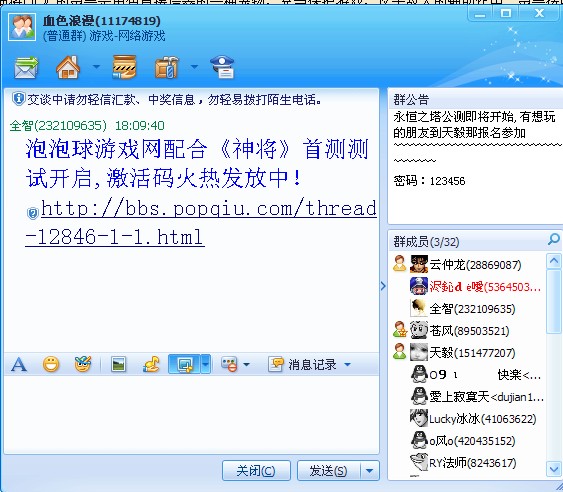Image resolution: width=563 pixels, height=492 pixels.
Task: Expand the screen capture options arrow
Action: pyautogui.click(x=205, y=365)
